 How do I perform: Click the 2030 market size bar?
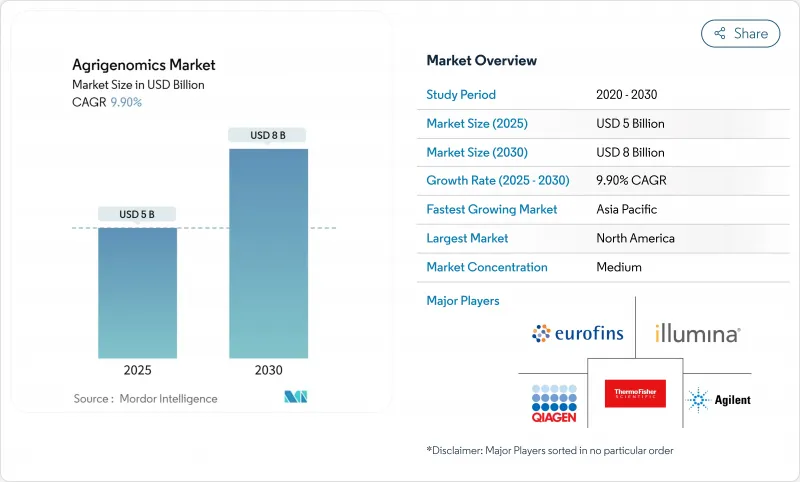pos(268,253)
